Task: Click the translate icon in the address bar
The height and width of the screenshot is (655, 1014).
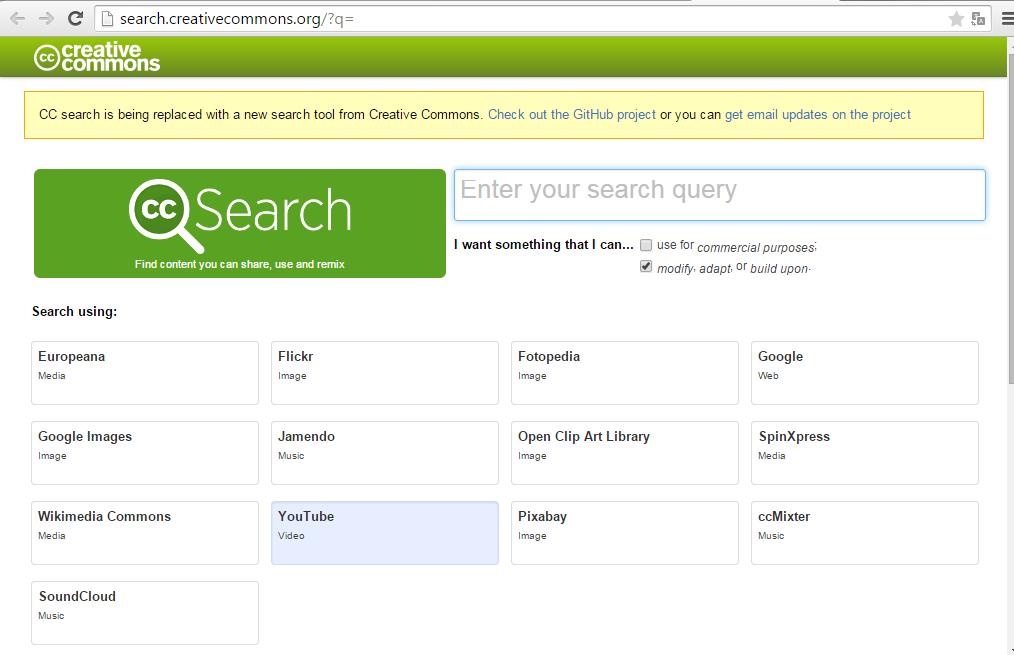Action: [978, 19]
